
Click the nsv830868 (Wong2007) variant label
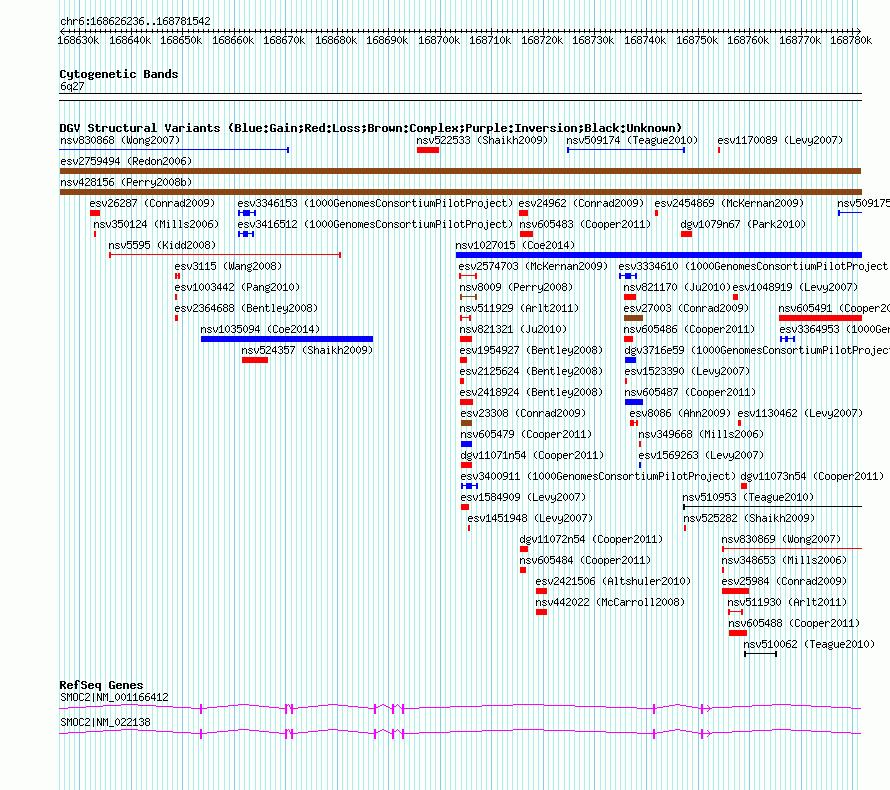[x=120, y=140]
